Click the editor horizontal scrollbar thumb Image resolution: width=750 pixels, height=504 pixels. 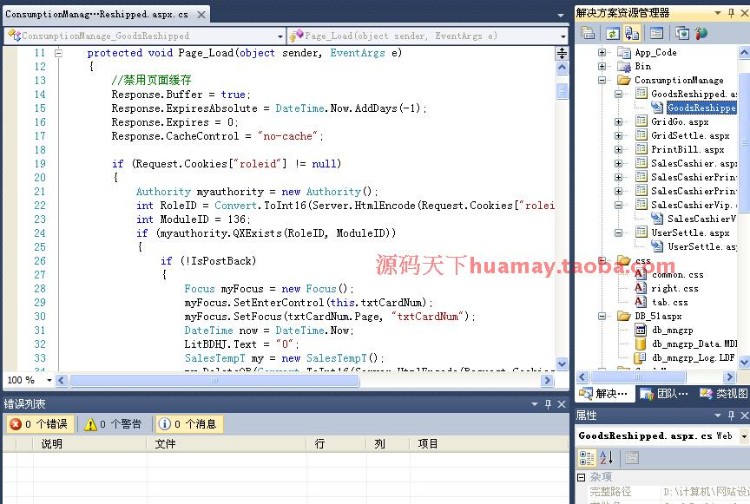[214, 381]
